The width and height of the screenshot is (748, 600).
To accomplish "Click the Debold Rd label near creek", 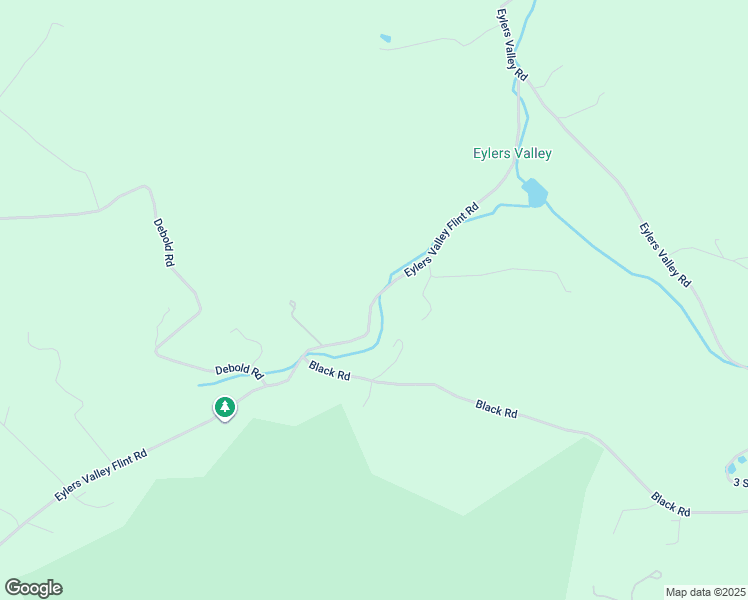I will coord(239,372).
